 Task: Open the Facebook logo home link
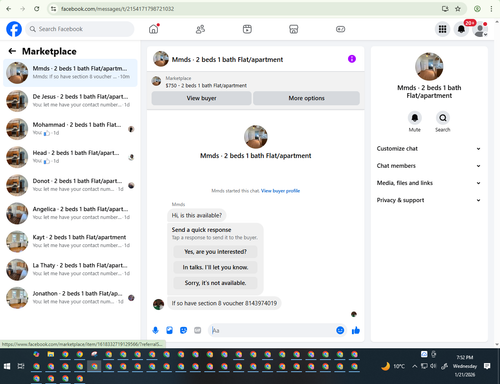click(14, 29)
